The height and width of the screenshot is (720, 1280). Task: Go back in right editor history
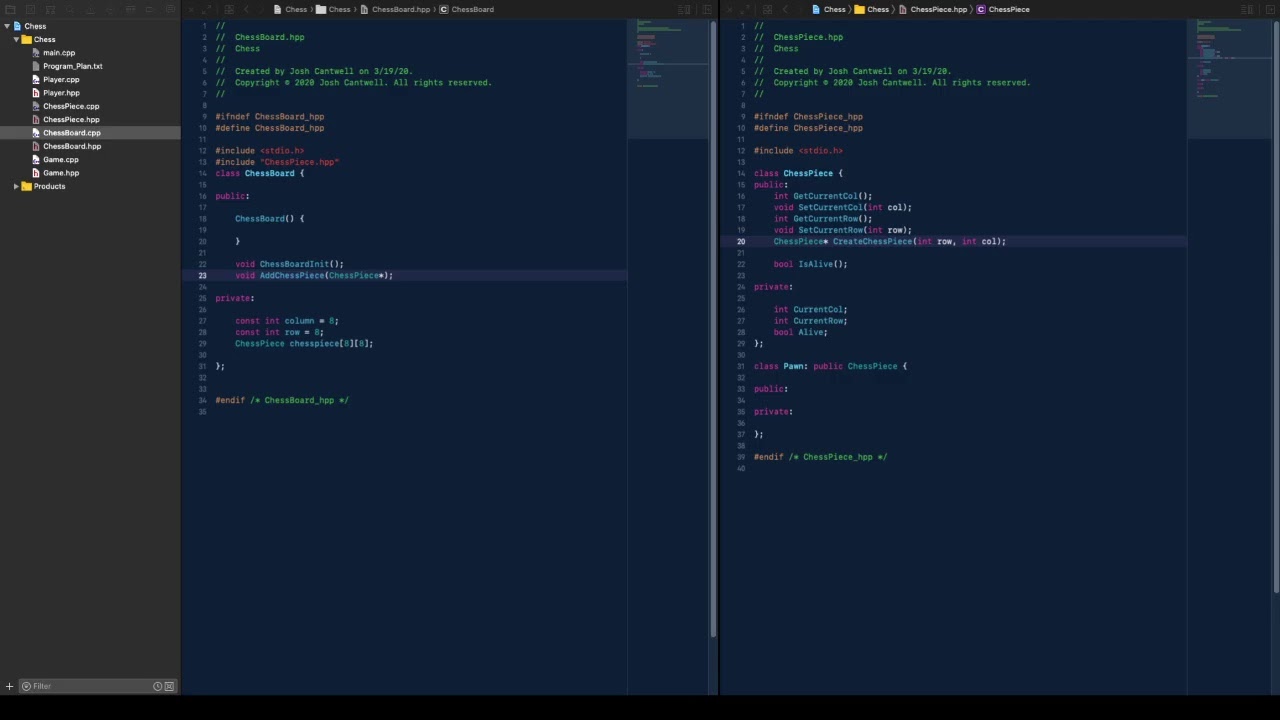point(784,9)
